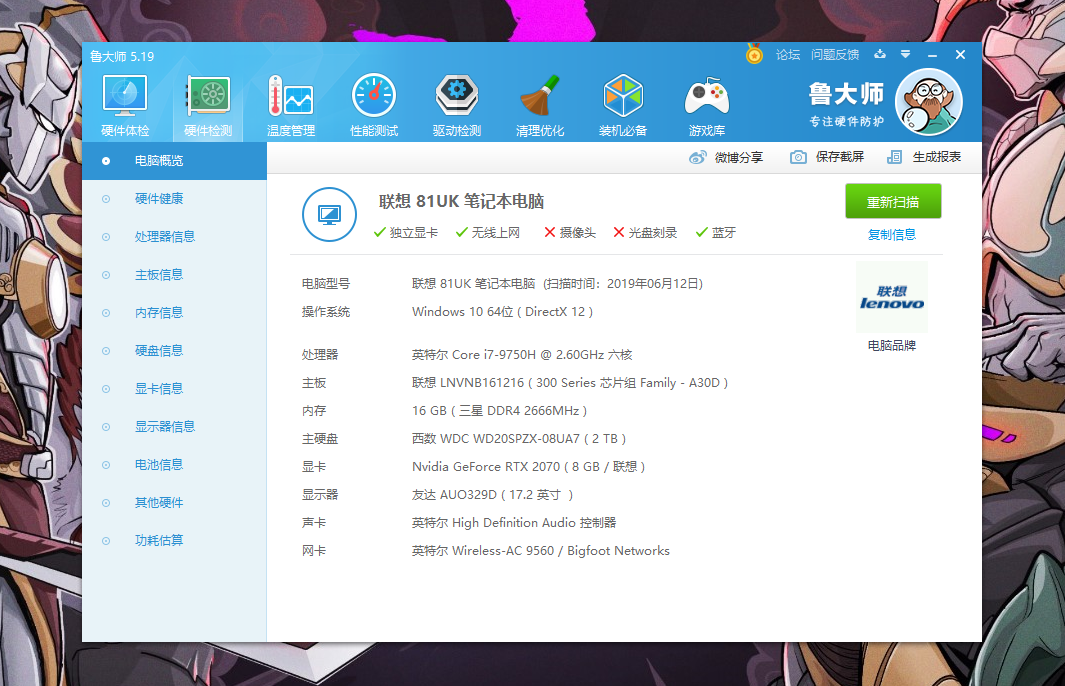Image resolution: width=1065 pixels, height=686 pixels.
Task: Click the download tray icon in title bar
Action: click(880, 54)
